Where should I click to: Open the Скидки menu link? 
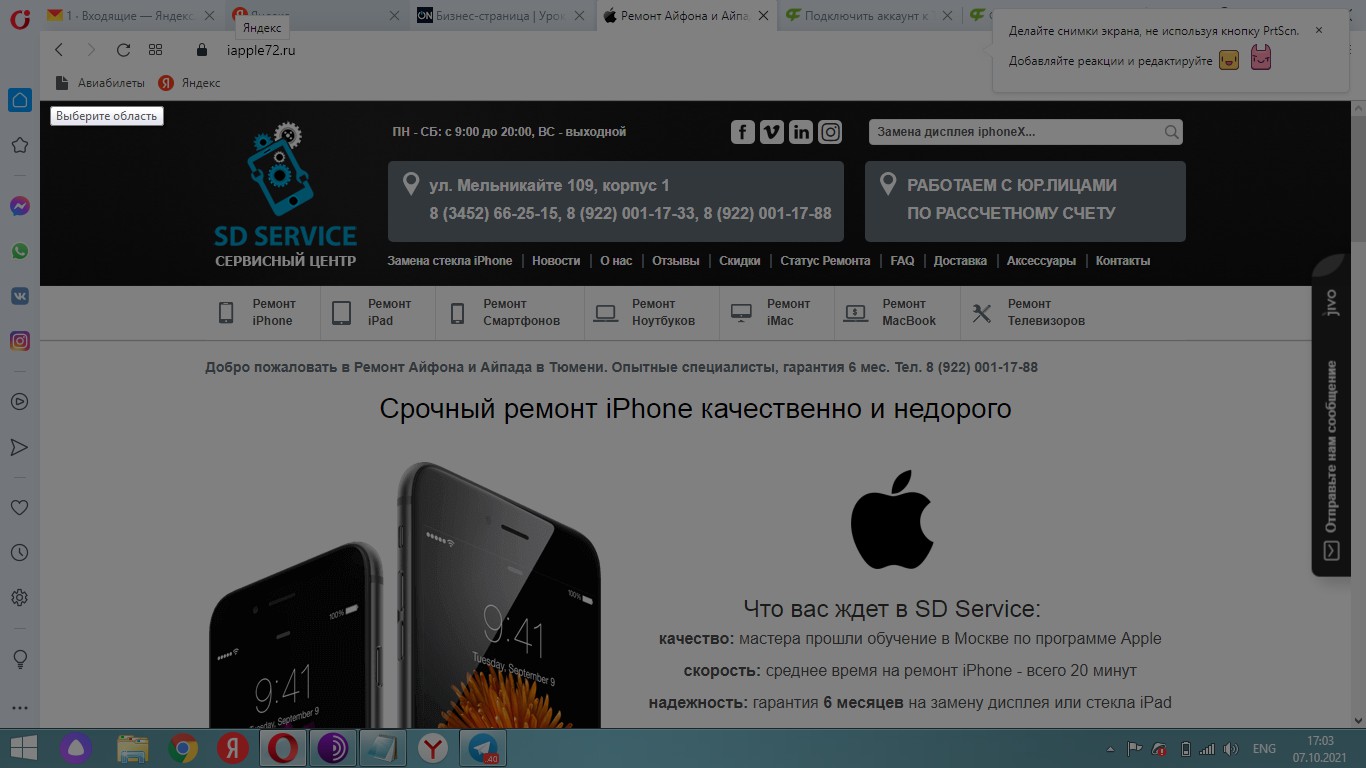[740, 261]
